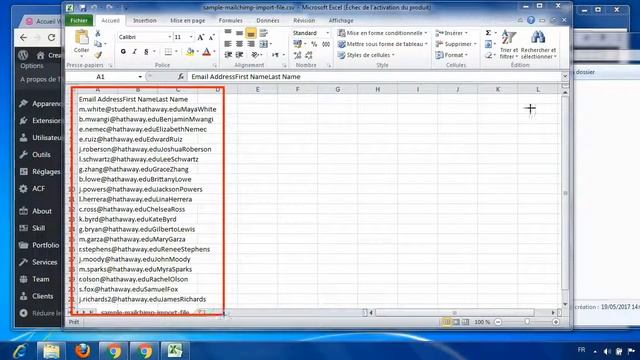This screenshot has width=640, height=360.
Task: Click the AutoSum sigma icon
Action: click(488, 33)
